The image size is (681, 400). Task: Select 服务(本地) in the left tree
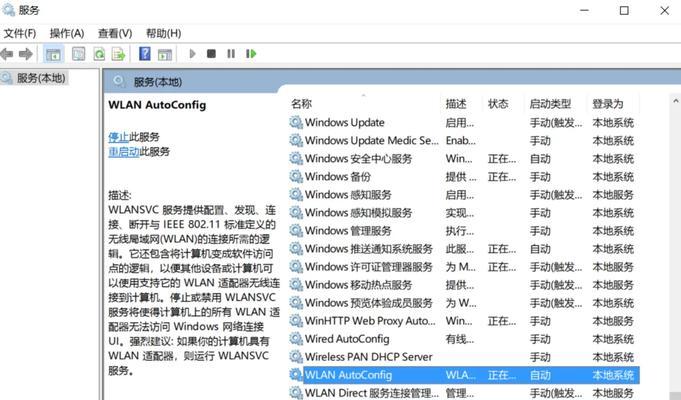(41, 78)
